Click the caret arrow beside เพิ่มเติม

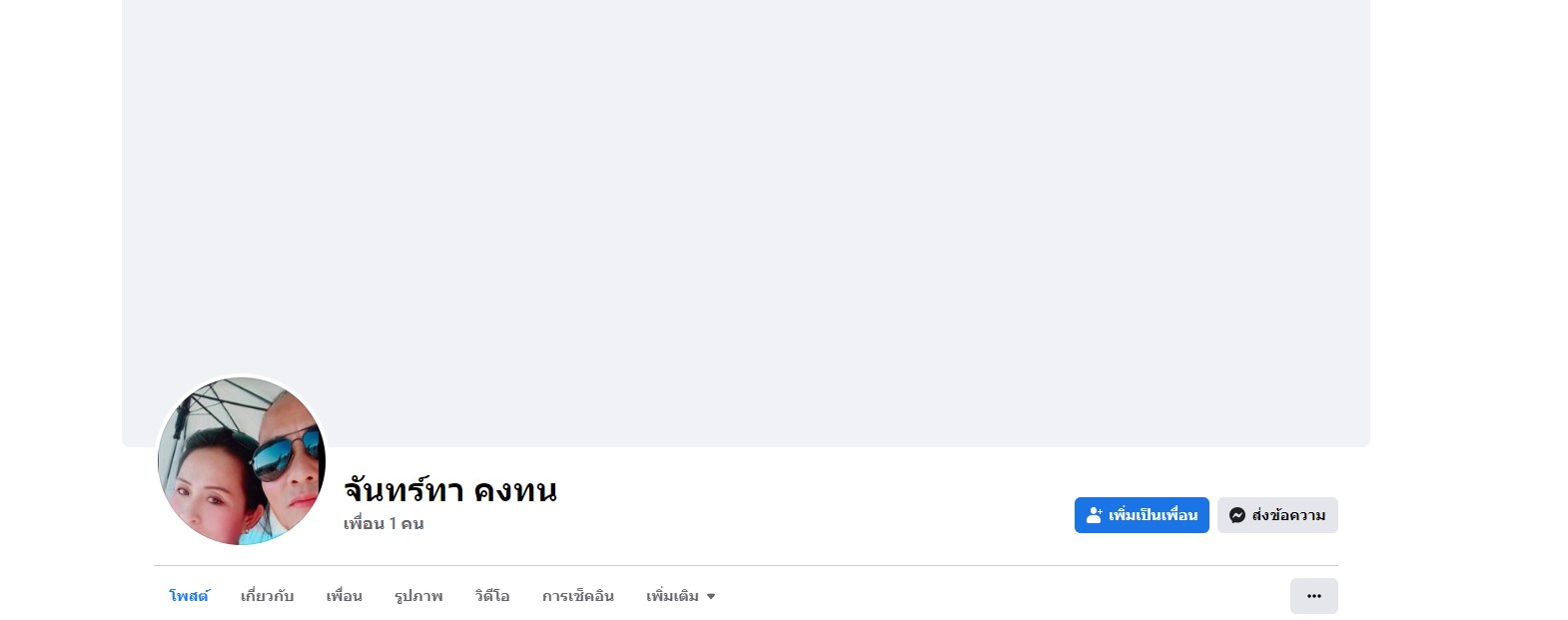711,597
